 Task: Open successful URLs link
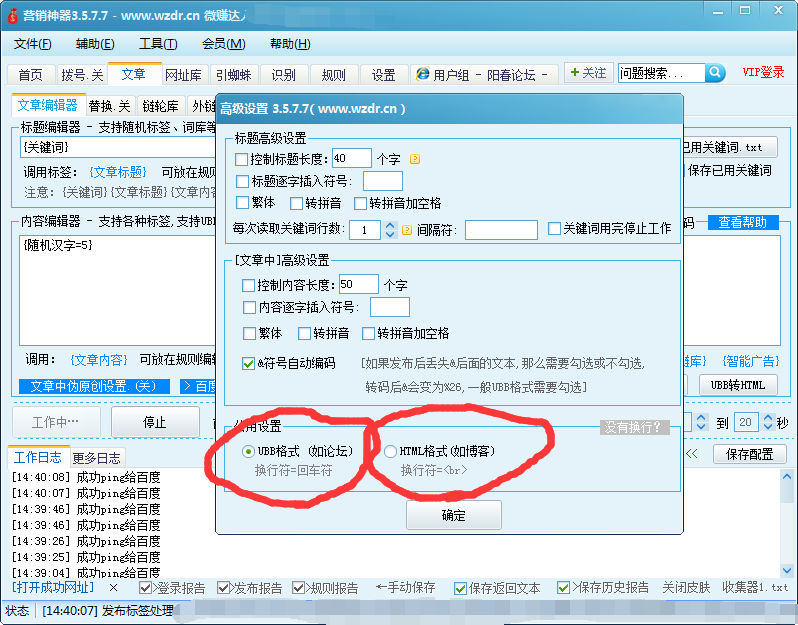coord(53,588)
